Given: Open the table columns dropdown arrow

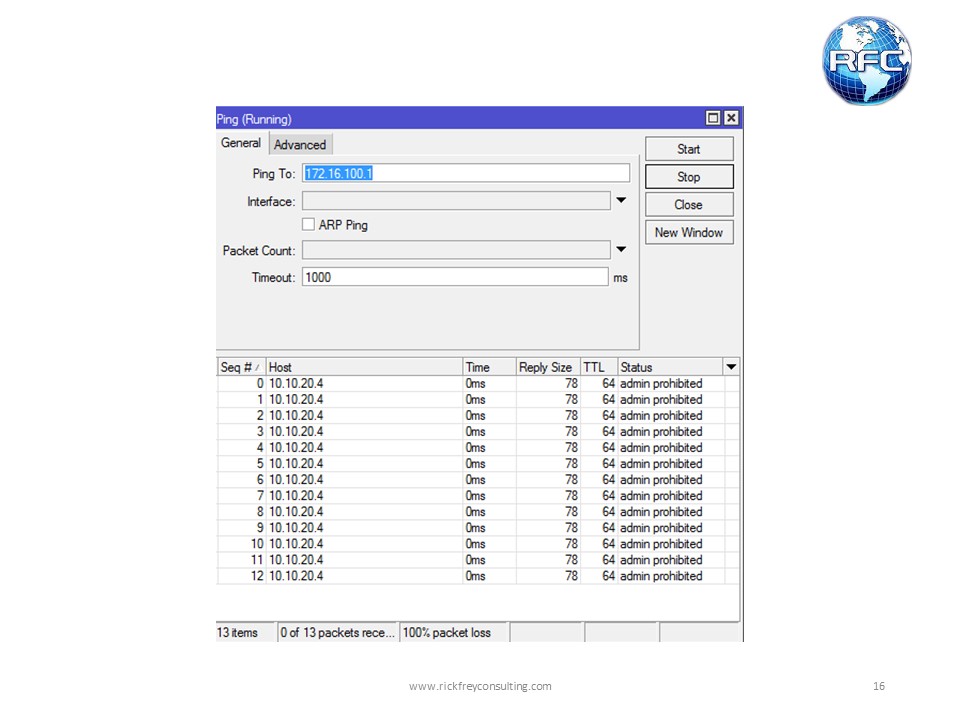Looking at the screenshot, I should [731, 367].
